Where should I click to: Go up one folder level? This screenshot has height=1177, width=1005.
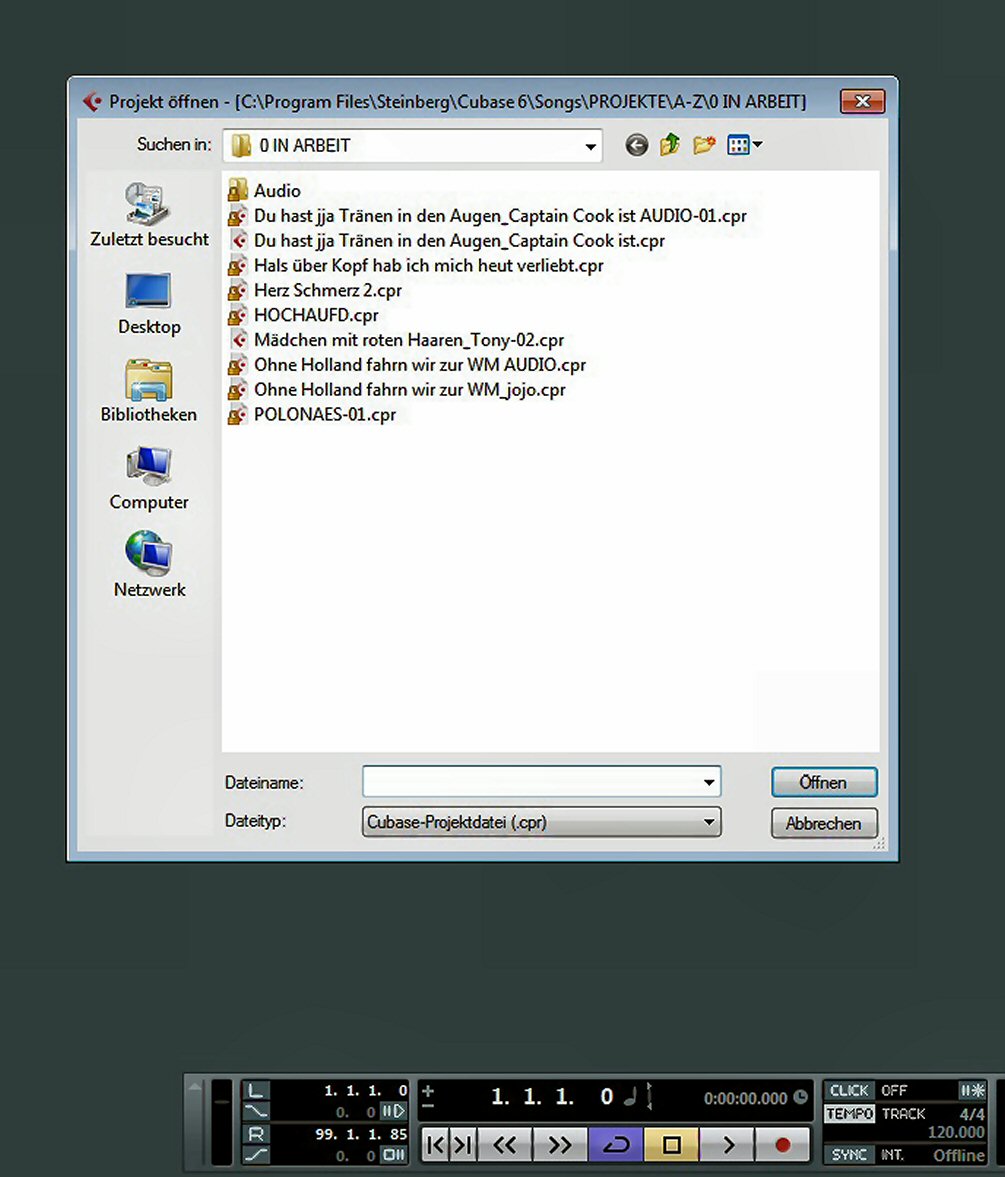click(670, 145)
